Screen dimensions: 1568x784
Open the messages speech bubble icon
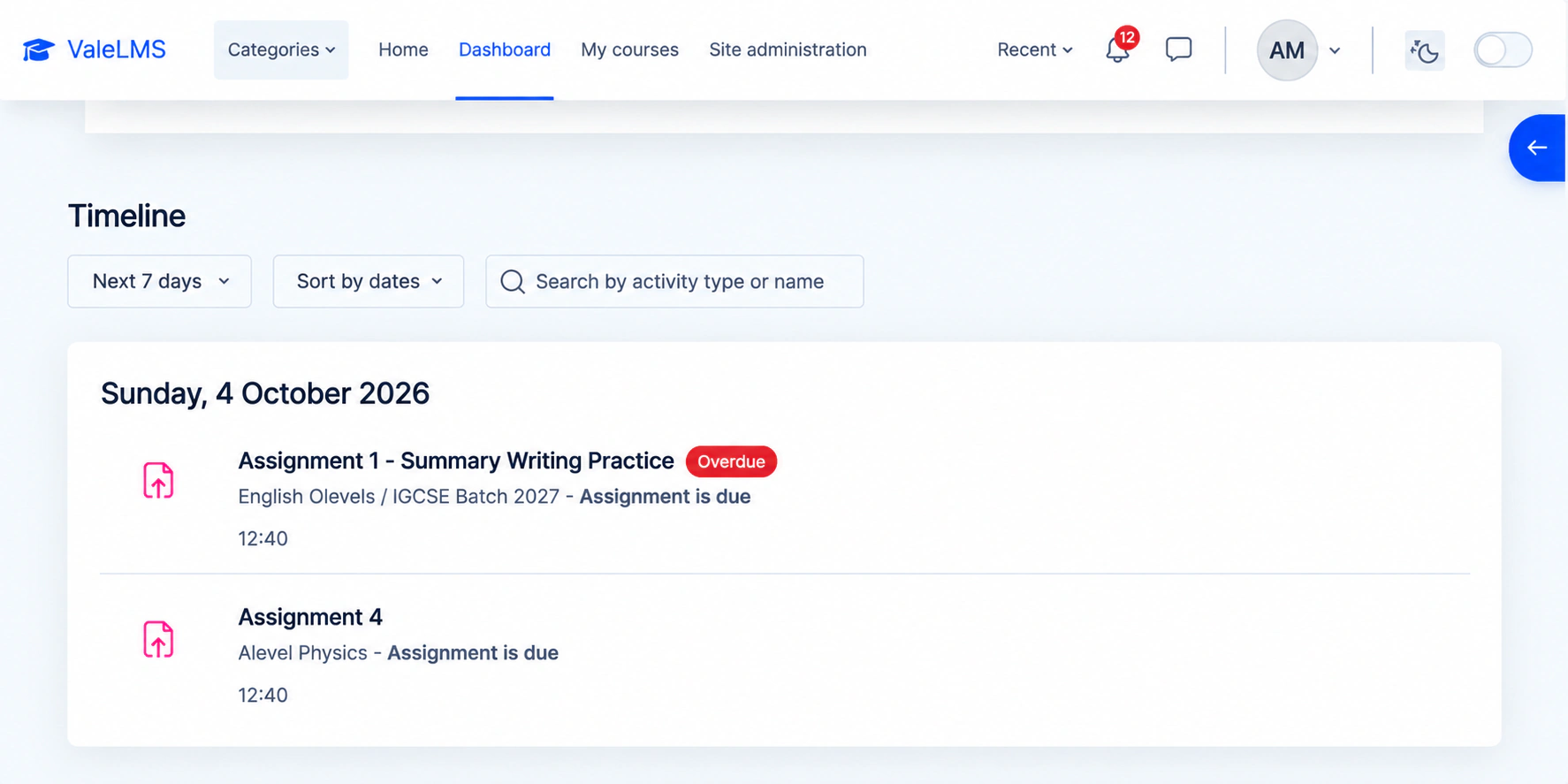(x=1178, y=49)
